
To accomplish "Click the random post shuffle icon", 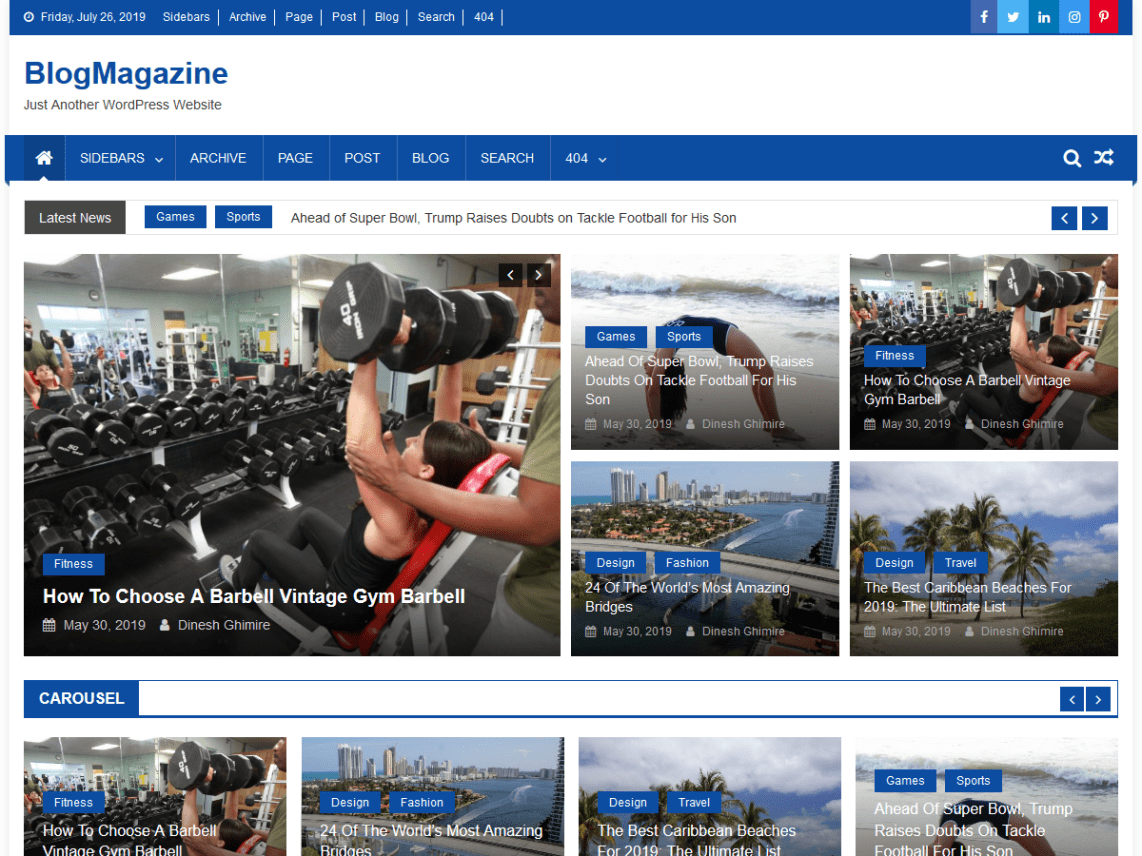I will tap(1103, 157).
